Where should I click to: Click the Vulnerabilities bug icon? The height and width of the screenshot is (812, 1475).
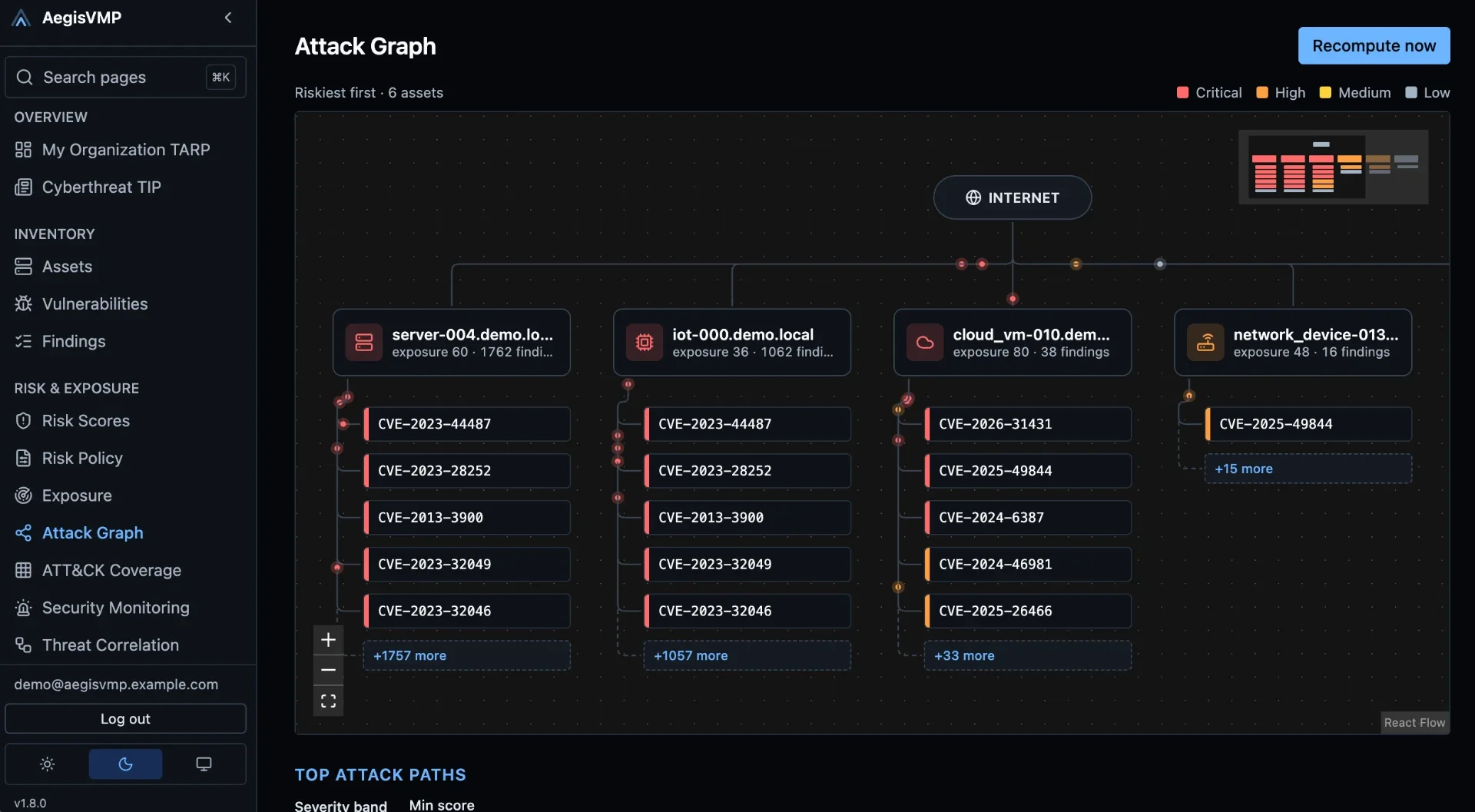tap(24, 304)
